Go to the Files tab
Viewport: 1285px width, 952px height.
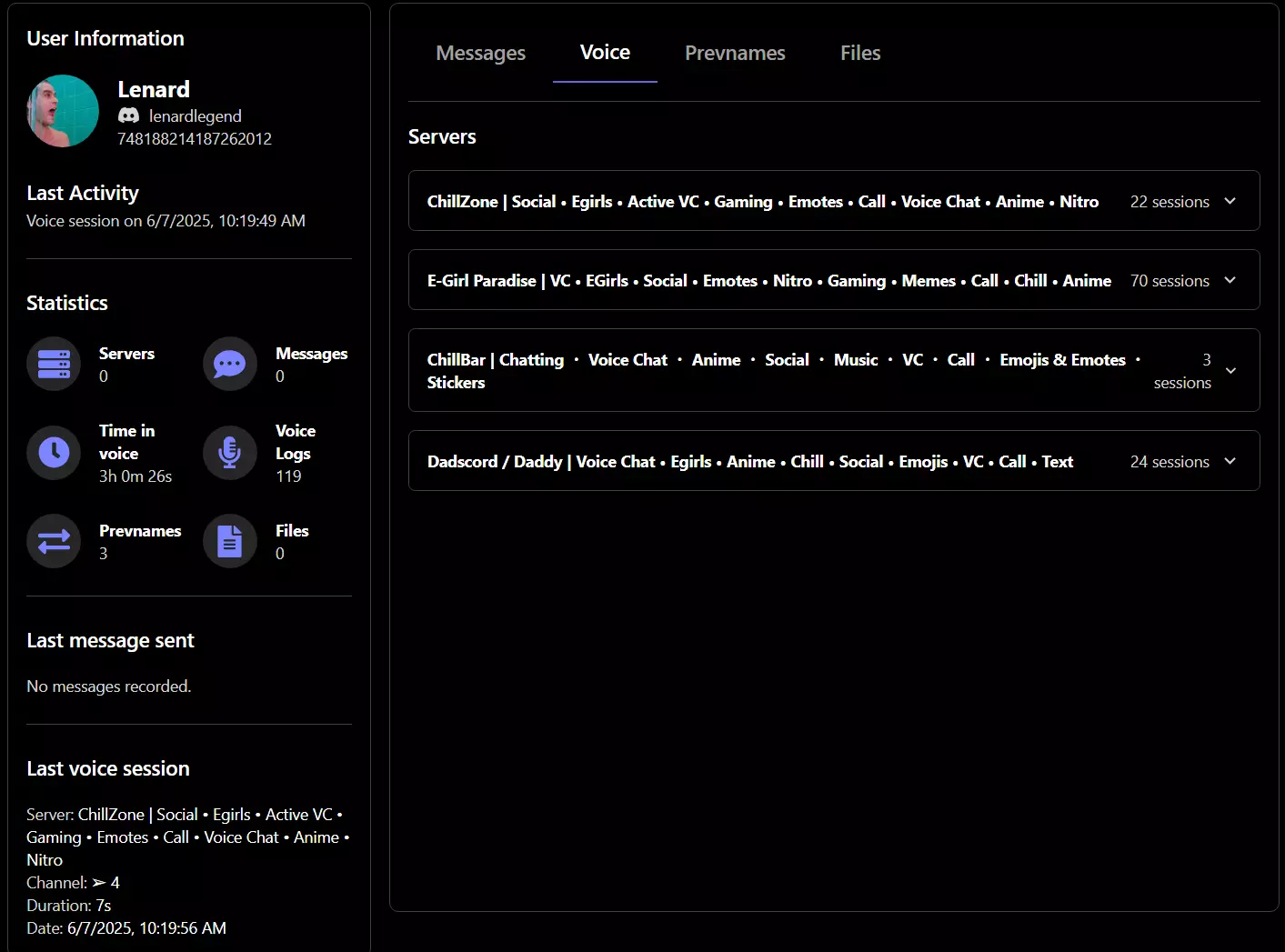[x=860, y=53]
